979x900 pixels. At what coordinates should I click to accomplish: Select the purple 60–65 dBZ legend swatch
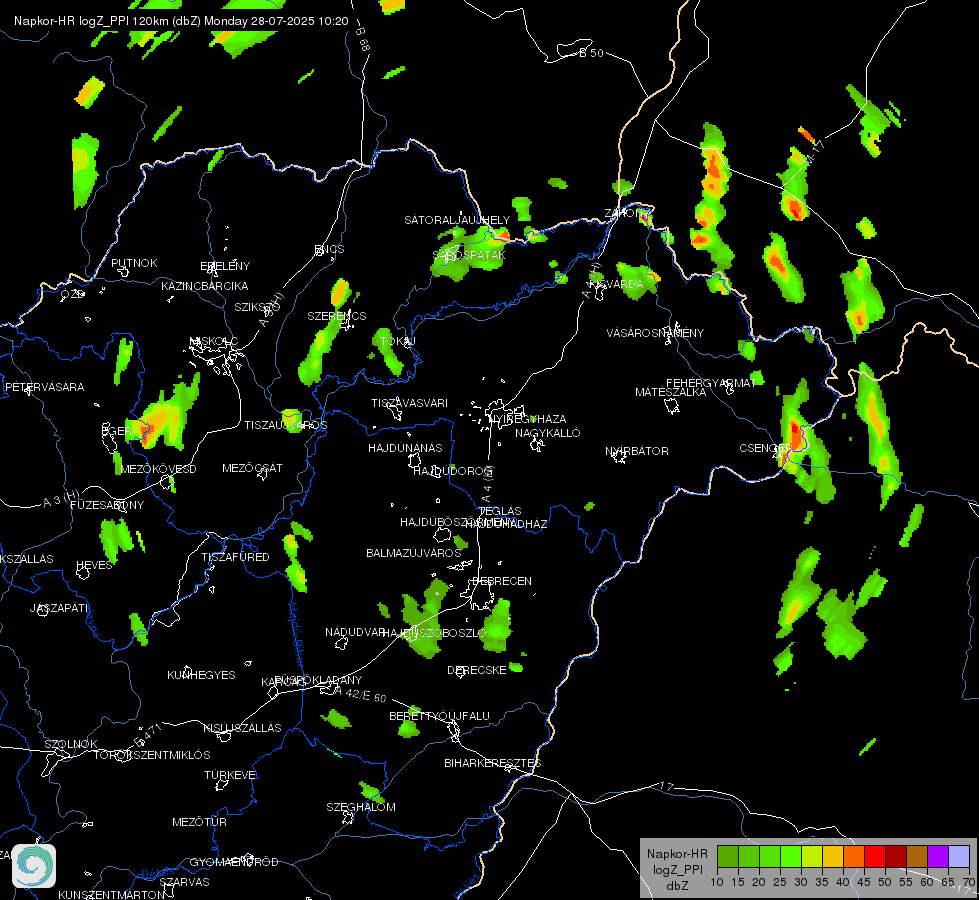[x=937, y=857]
